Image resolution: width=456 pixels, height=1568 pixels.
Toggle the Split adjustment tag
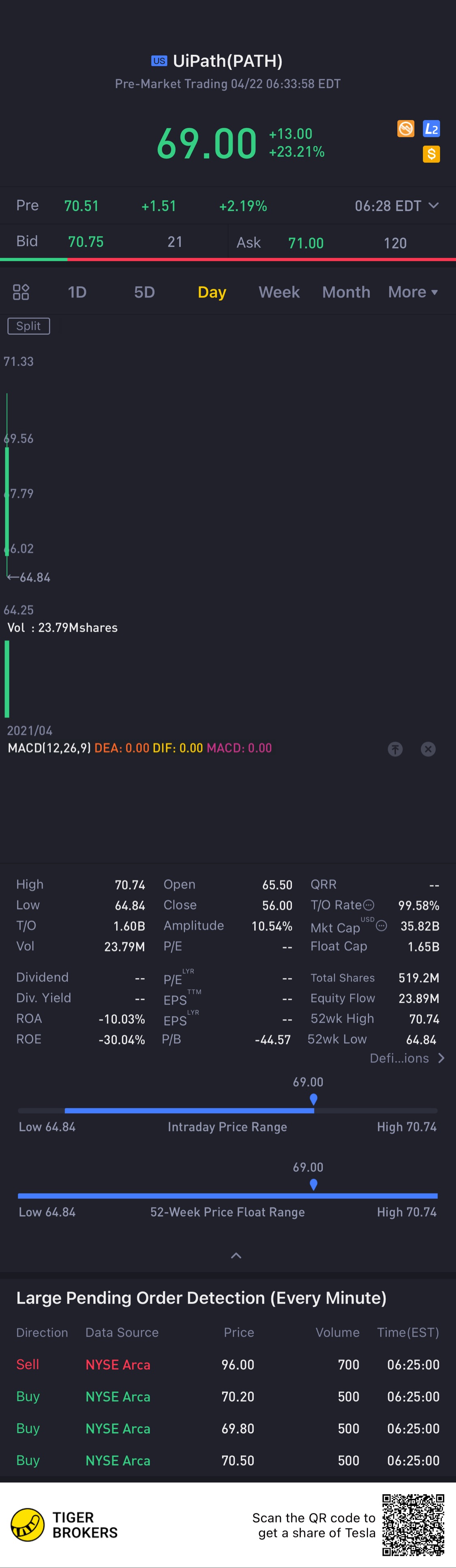pyautogui.click(x=29, y=326)
